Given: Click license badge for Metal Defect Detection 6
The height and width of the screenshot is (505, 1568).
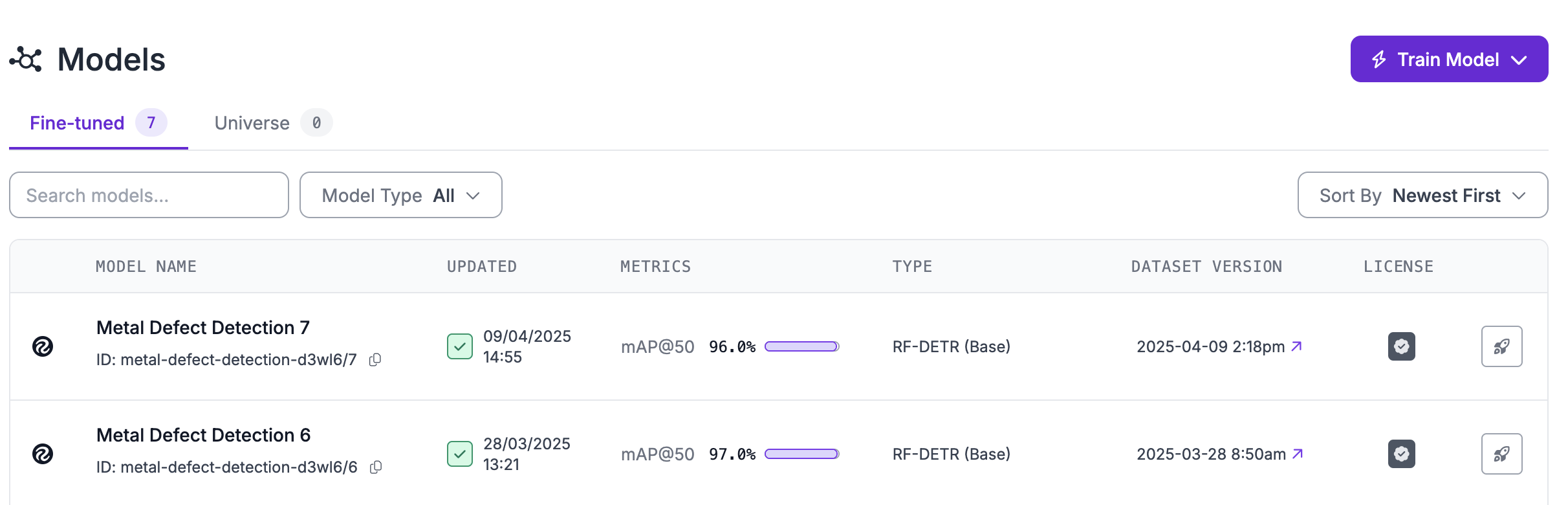Looking at the screenshot, I should click(1401, 454).
